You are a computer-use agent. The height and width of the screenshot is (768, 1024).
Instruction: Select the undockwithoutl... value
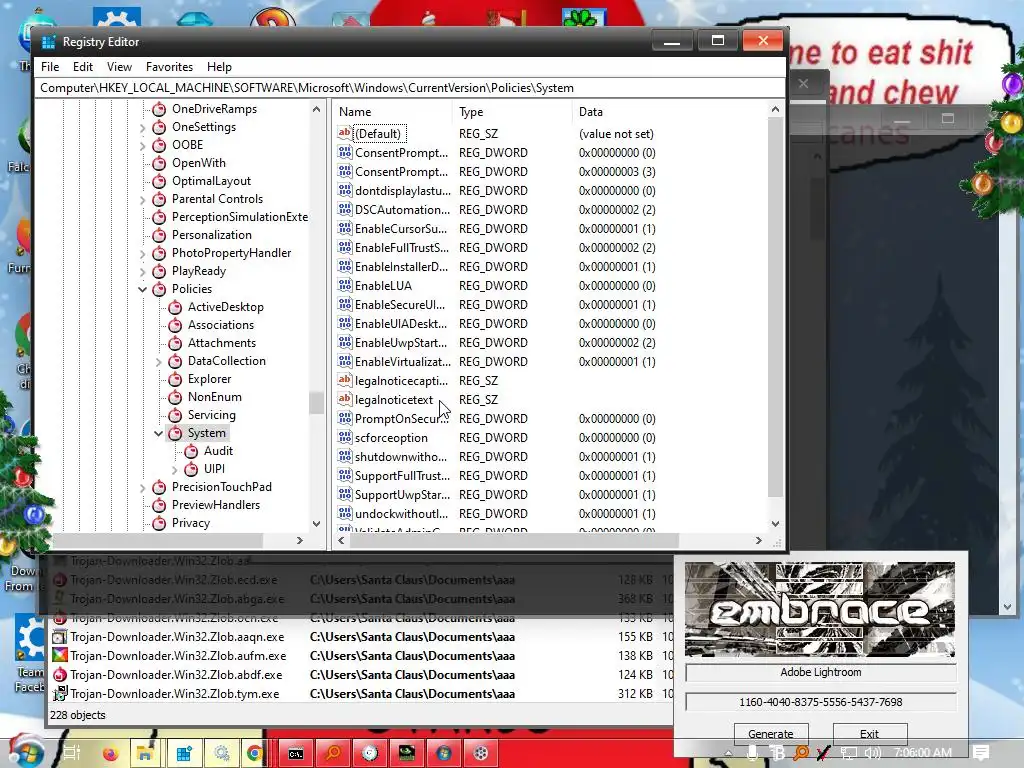tap(402, 514)
